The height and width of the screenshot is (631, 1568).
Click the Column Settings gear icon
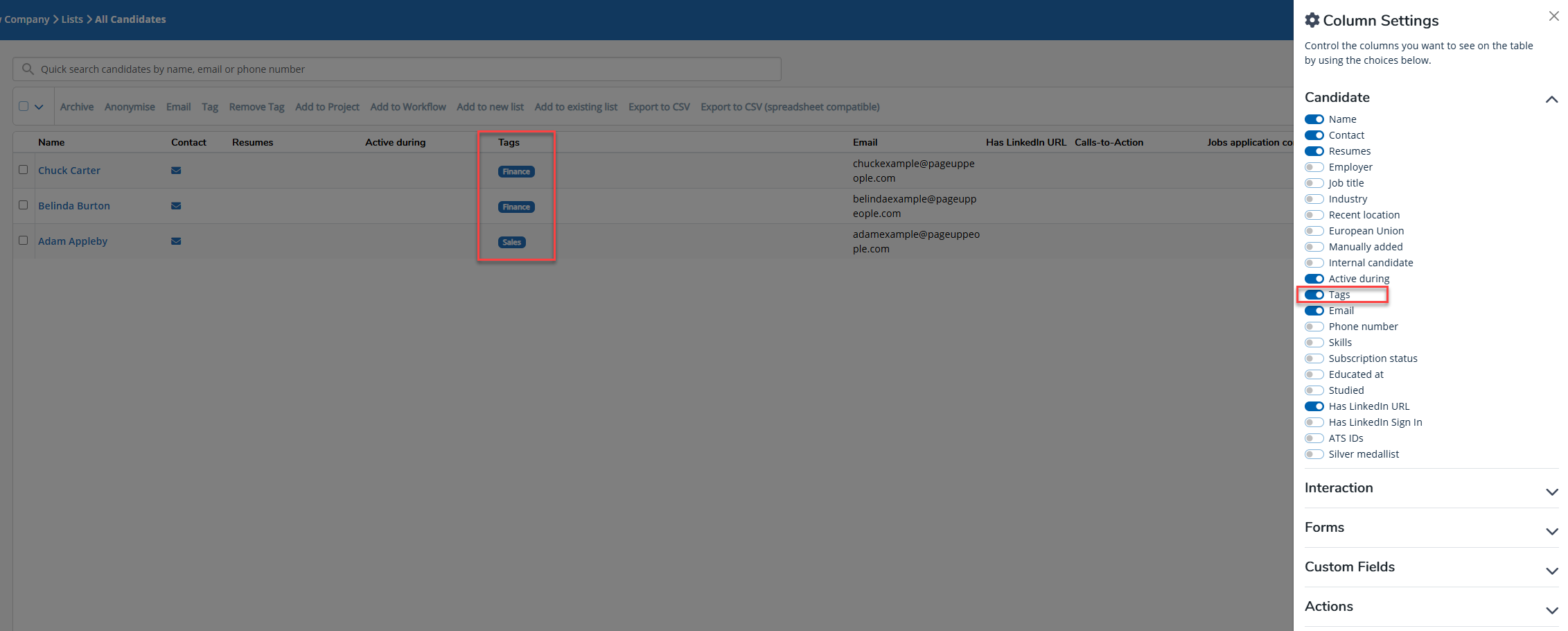point(1312,21)
